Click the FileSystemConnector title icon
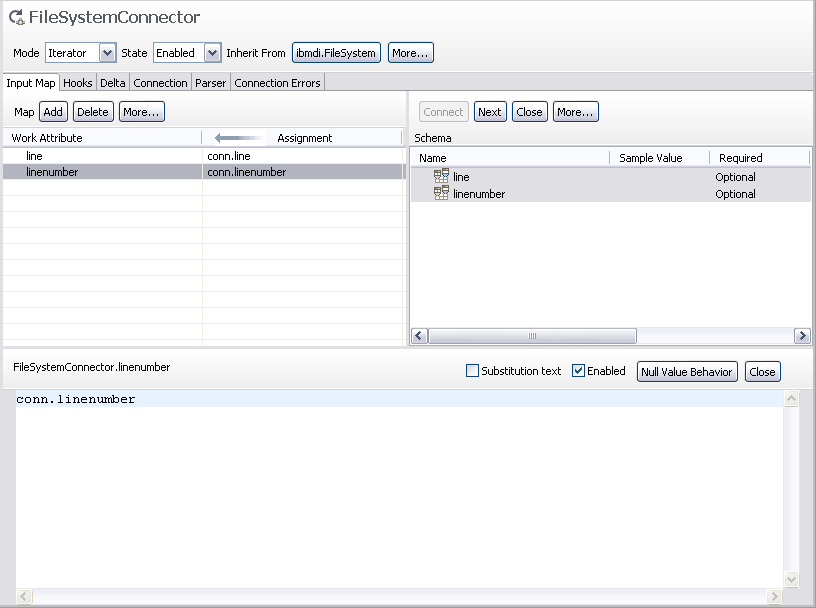 point(17,17)
